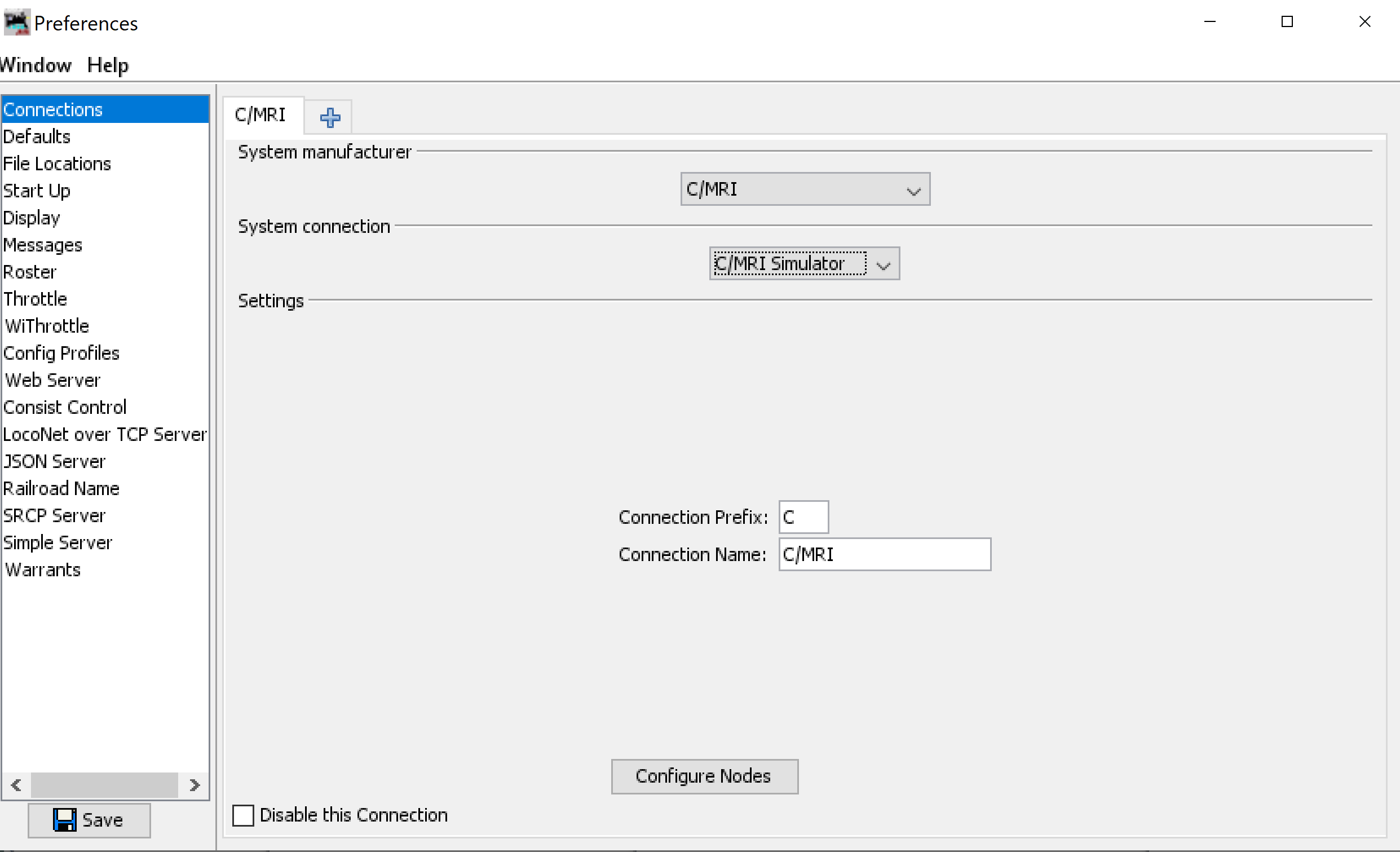Open the Roster preferences section
The image size is (1400, 852).
(x=29, y=272)
